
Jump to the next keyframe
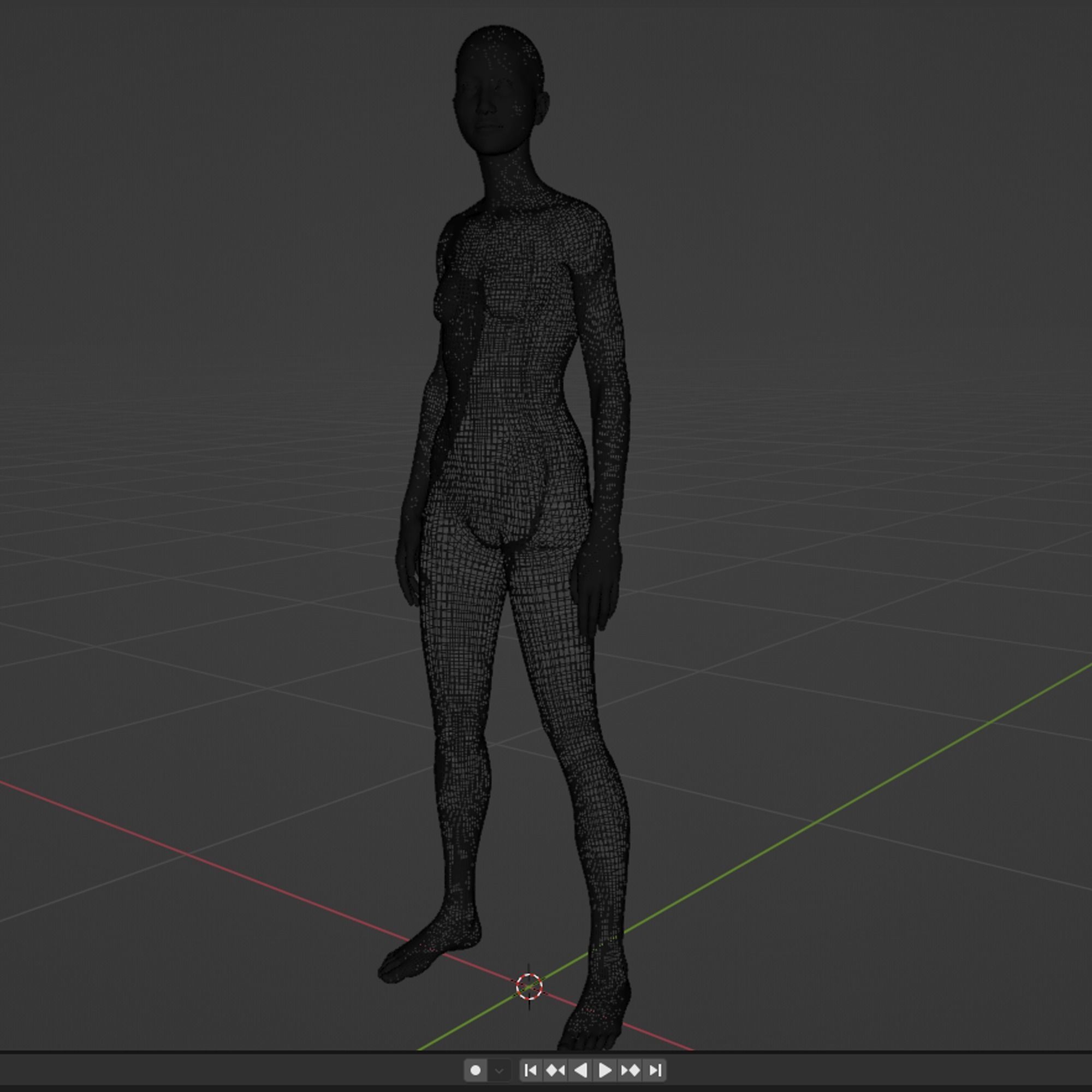pos(630,1070)
